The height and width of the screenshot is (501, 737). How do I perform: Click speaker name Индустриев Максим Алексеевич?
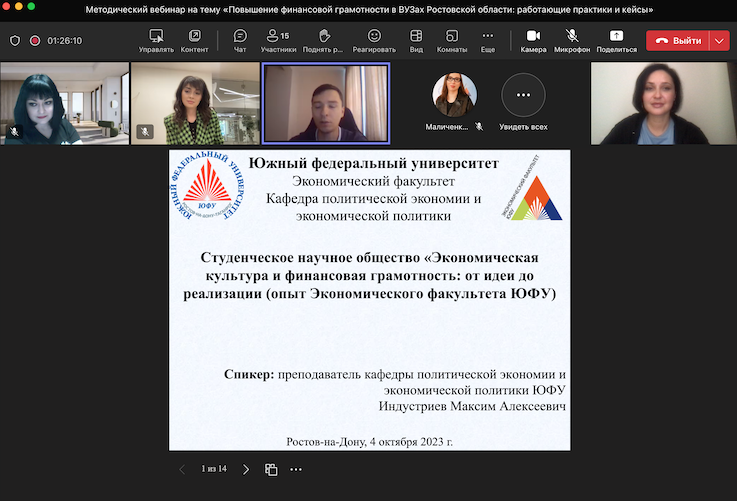472,406
